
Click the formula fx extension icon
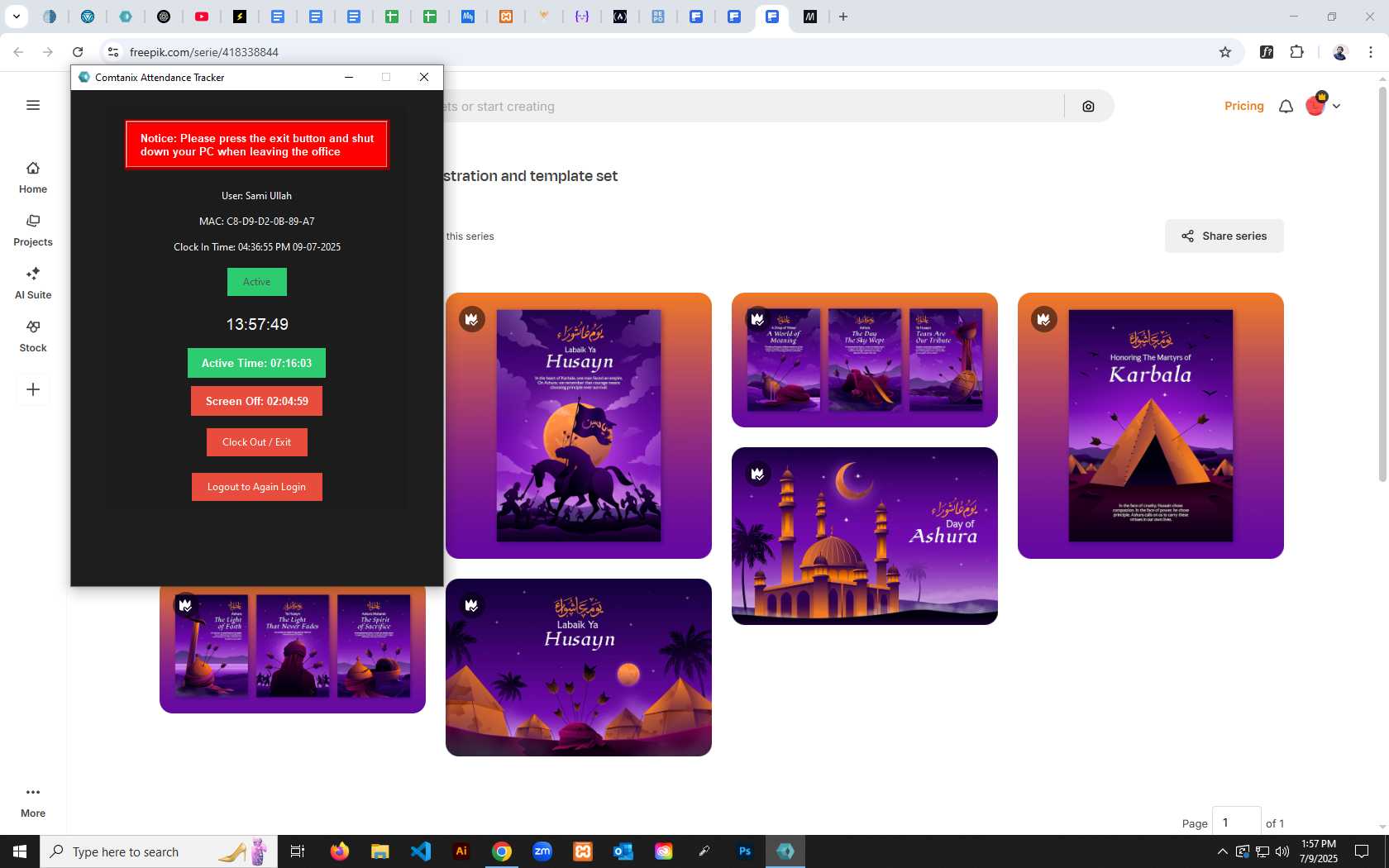click(x=1267, y=52)
